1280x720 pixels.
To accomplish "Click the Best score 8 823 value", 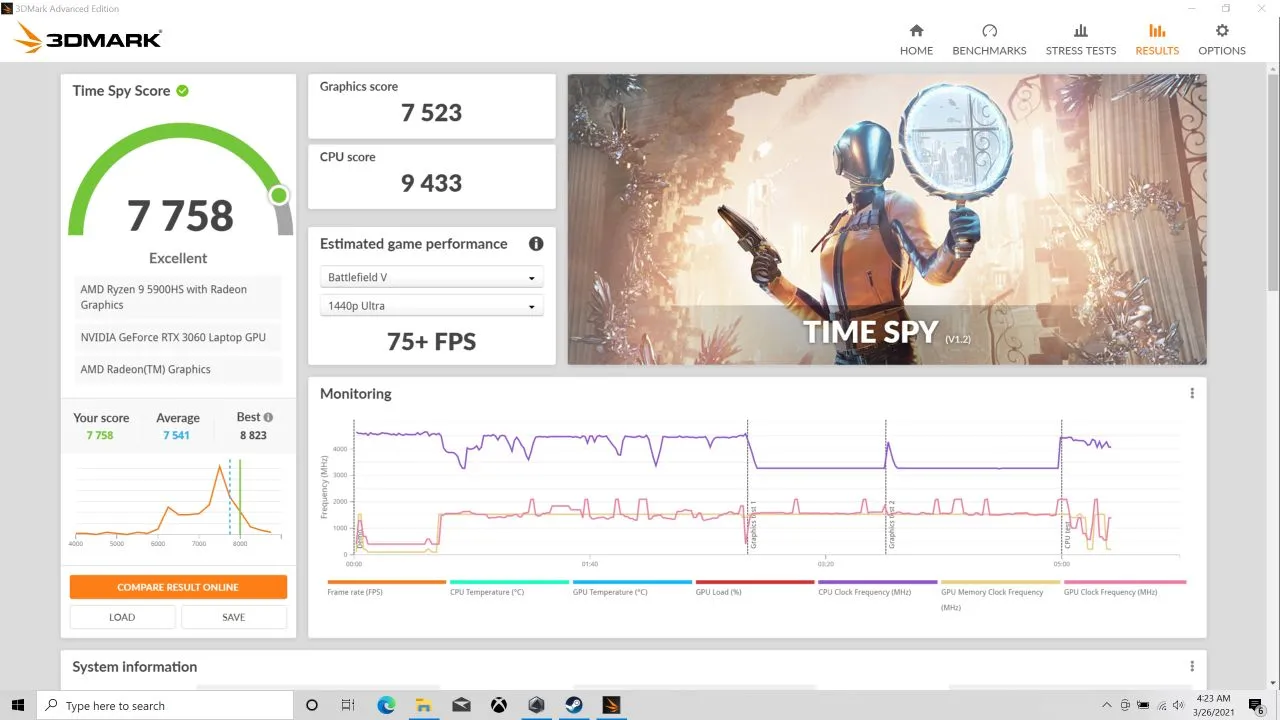I will pyautogui.click(x=253, y=436).
